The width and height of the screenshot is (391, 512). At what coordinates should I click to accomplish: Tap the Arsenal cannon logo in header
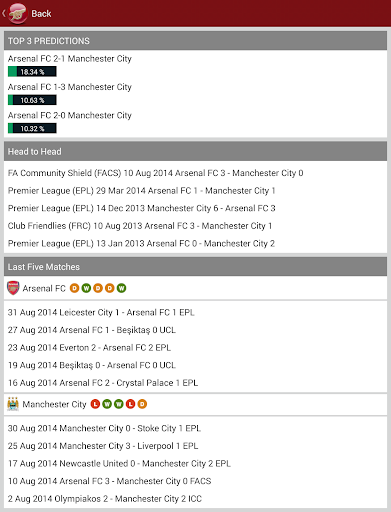(18, 13)
